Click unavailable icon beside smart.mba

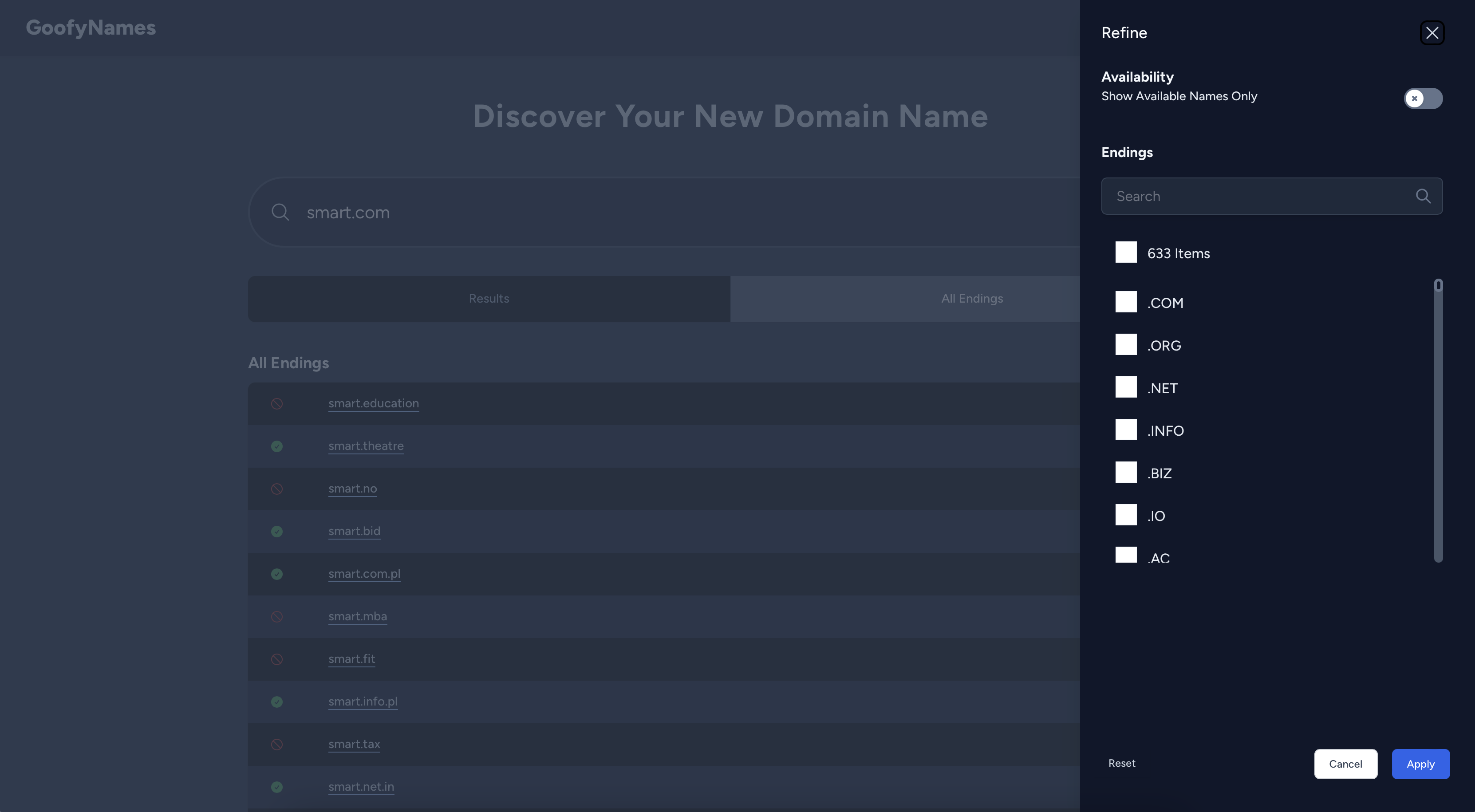276,617
